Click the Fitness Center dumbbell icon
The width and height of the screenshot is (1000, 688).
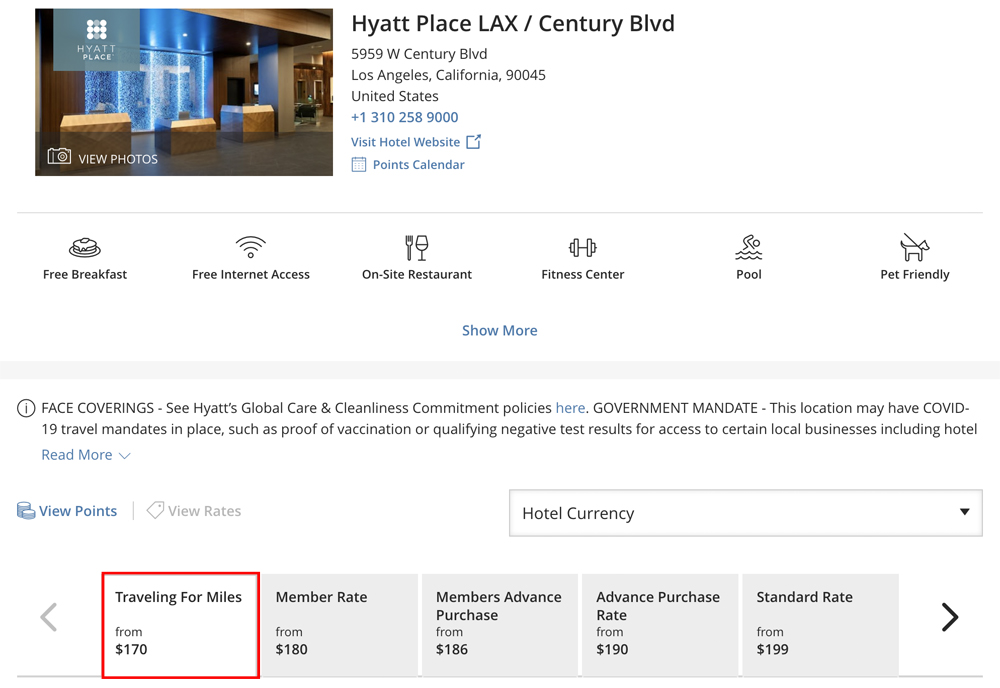(582, 247)
